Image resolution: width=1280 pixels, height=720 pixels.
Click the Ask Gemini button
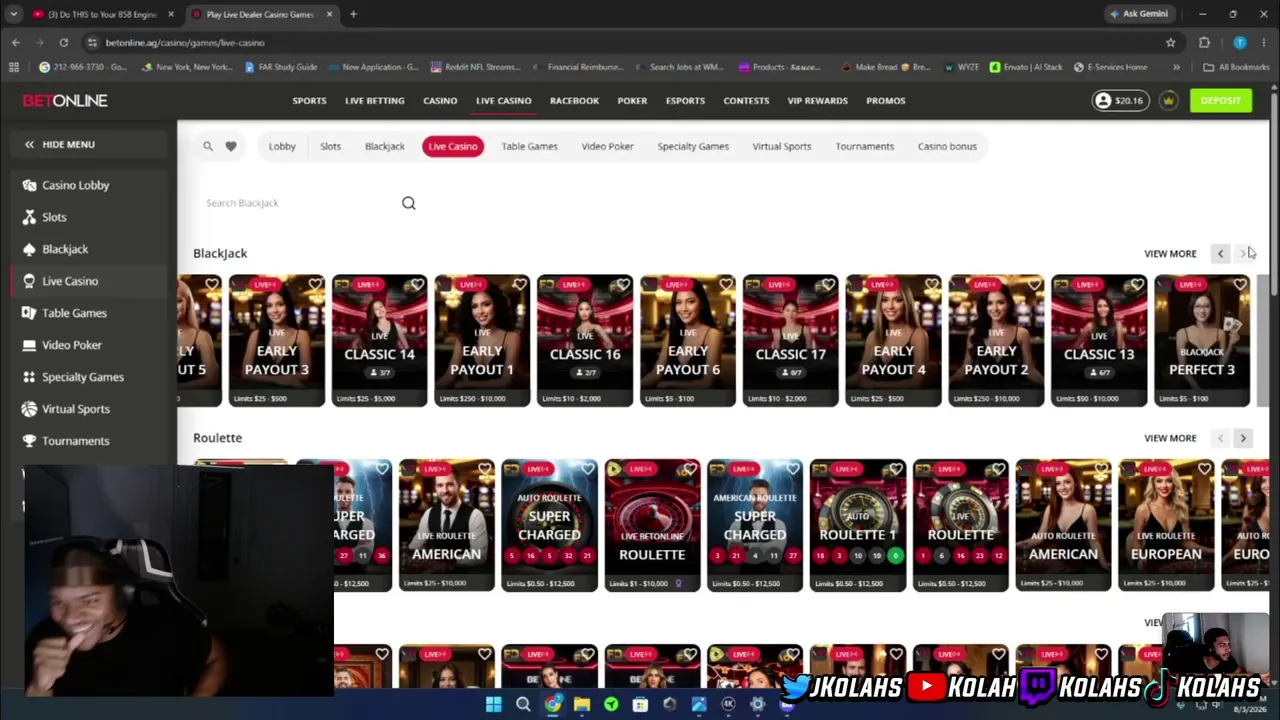(1138, 14)
